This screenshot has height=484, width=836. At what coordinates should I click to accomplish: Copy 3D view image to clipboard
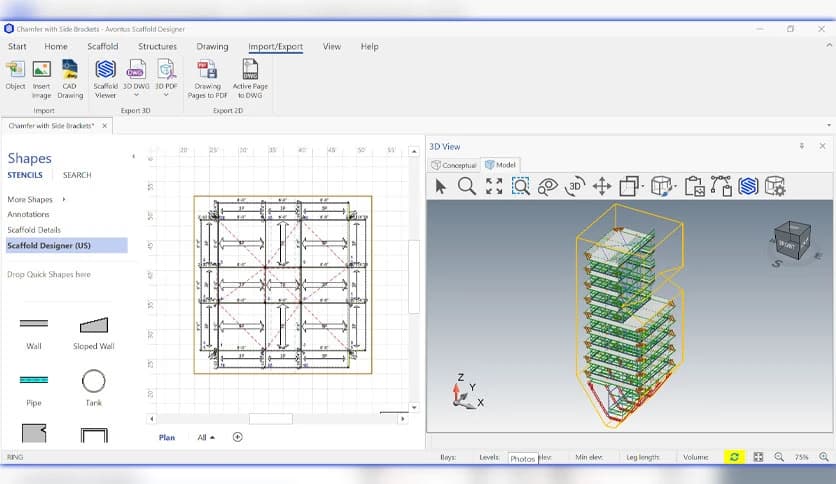694,187
